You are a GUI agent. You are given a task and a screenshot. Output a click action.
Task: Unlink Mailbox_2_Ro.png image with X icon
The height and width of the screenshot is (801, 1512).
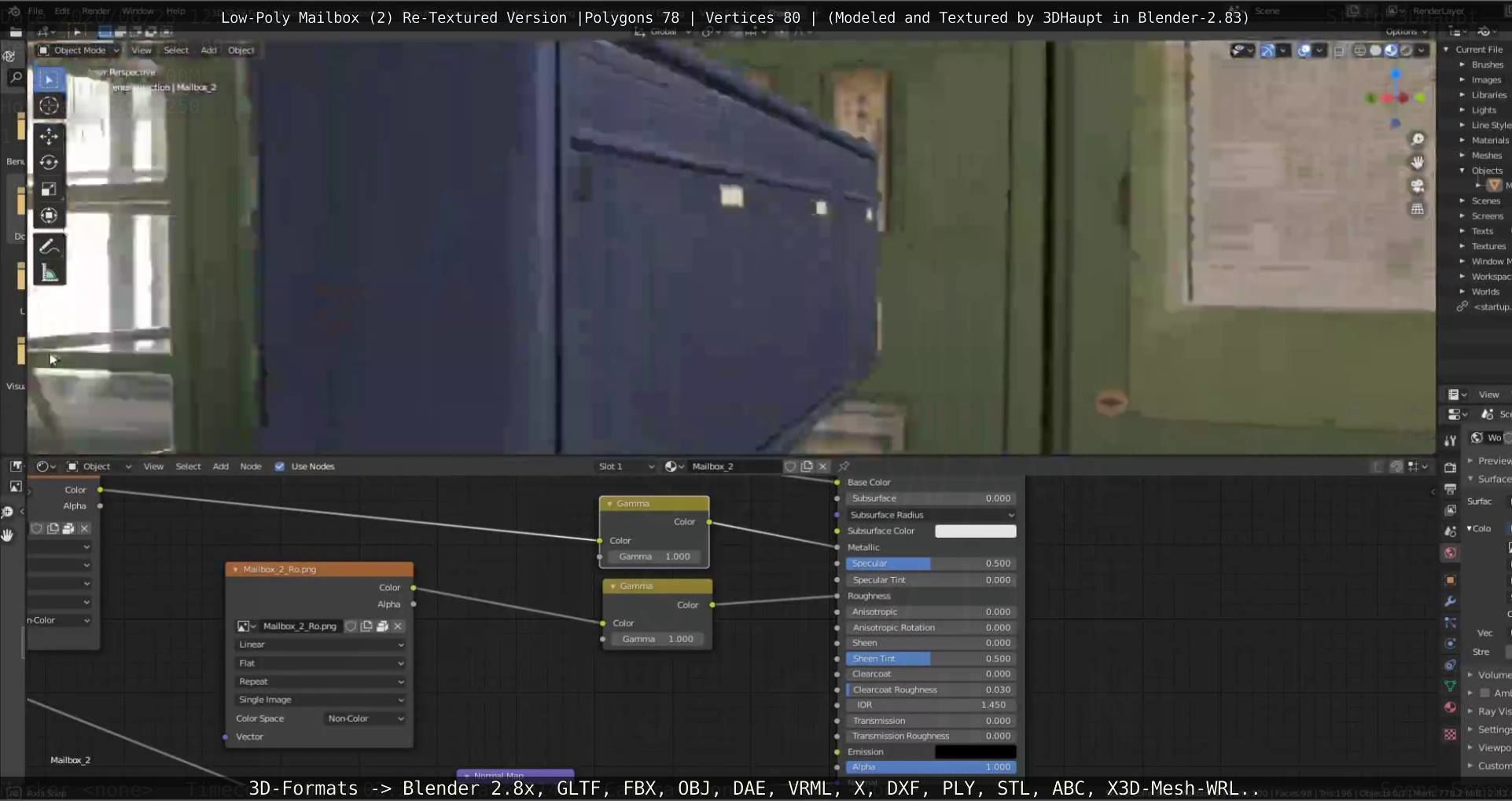point(398,626)
